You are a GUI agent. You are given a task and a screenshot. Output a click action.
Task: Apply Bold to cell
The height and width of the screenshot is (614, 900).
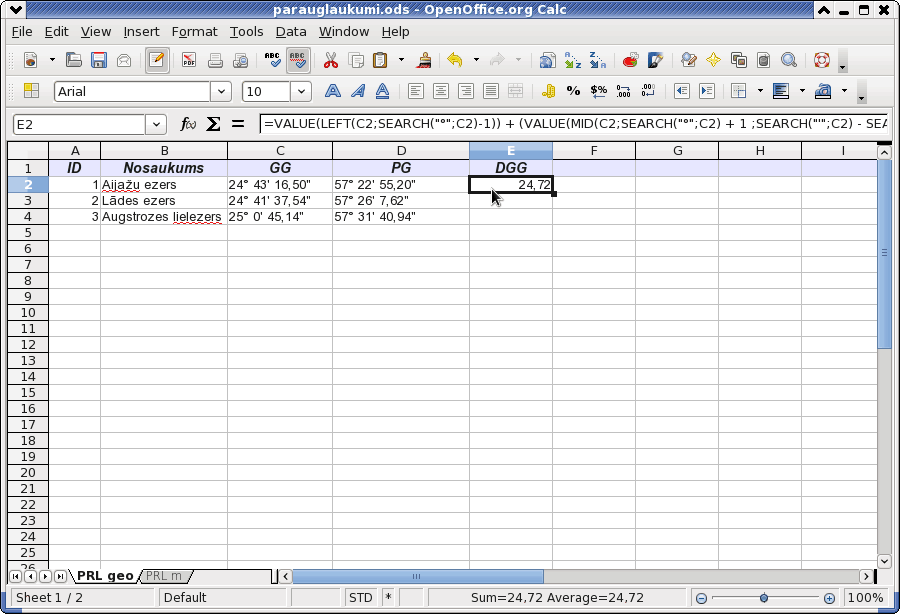332,91
